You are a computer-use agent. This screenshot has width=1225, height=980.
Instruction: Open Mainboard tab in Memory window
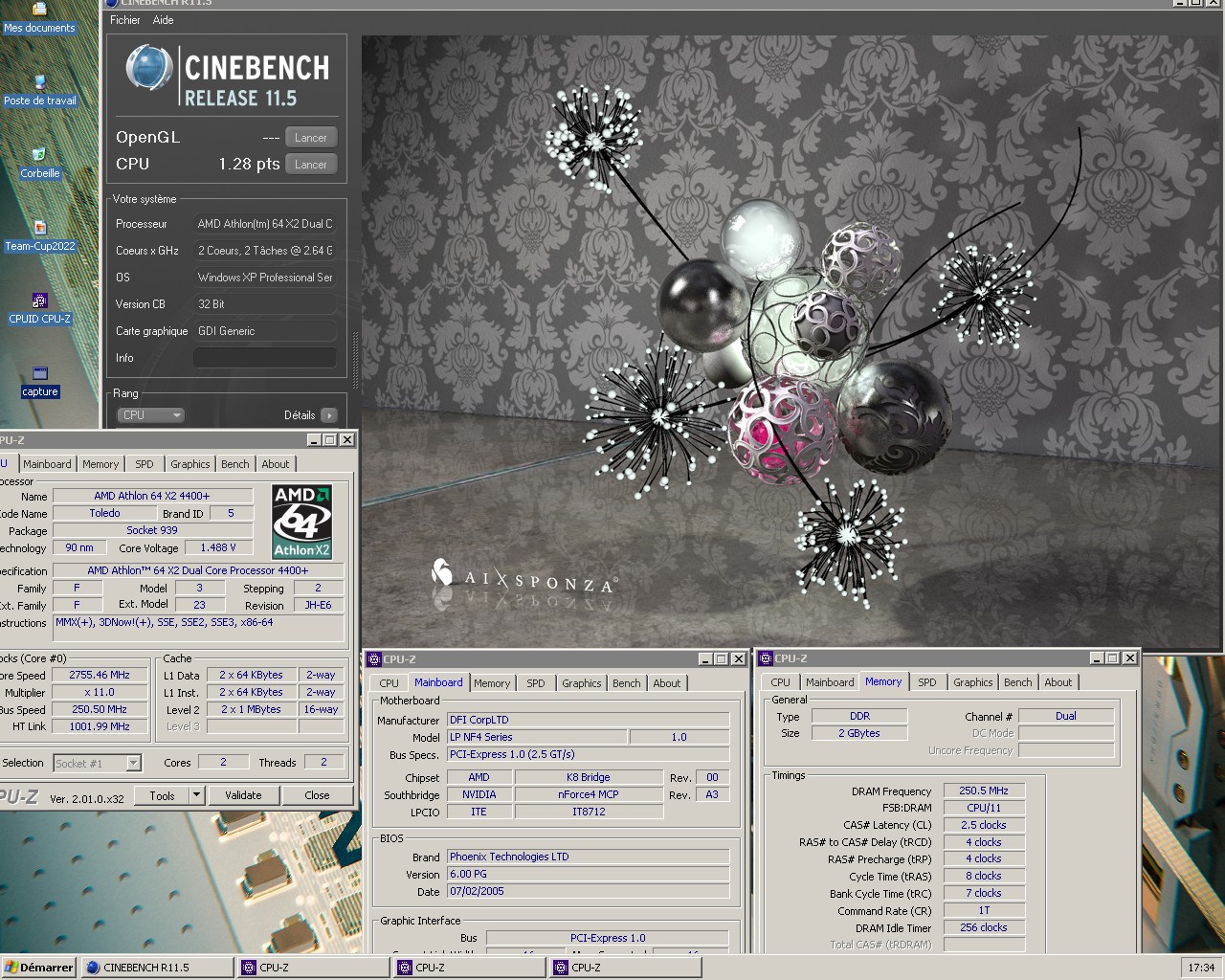coord(830,682)
